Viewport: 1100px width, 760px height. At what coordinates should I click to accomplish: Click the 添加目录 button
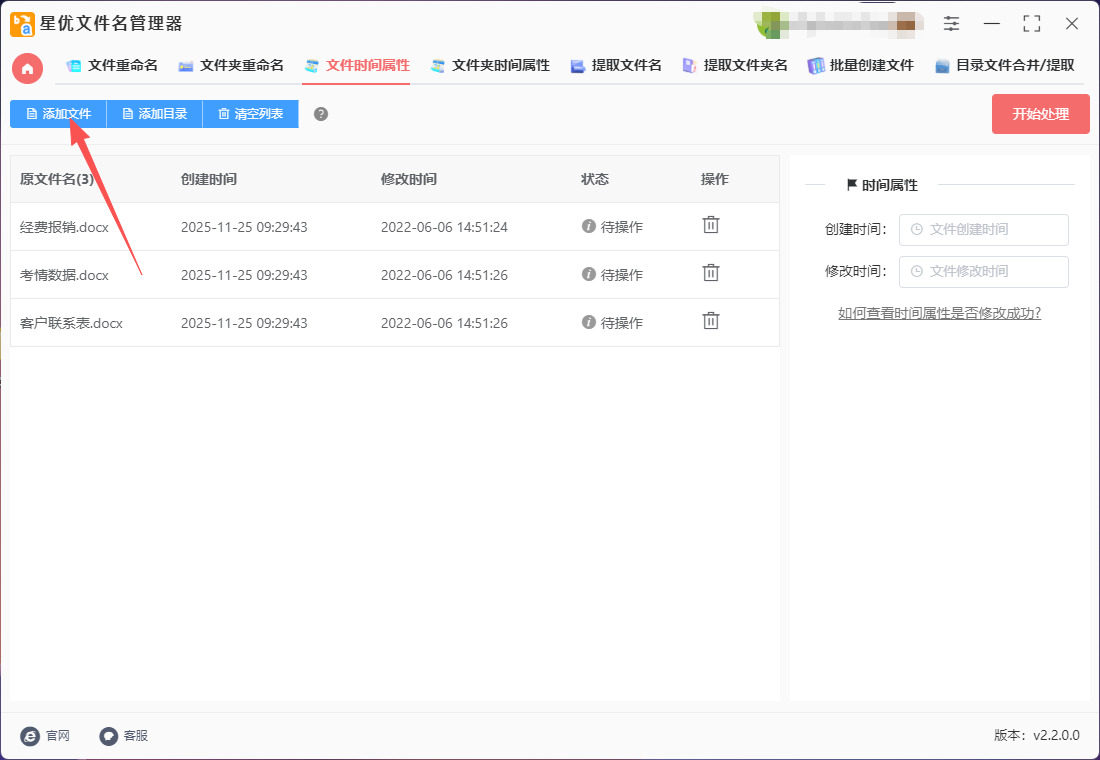154,114
